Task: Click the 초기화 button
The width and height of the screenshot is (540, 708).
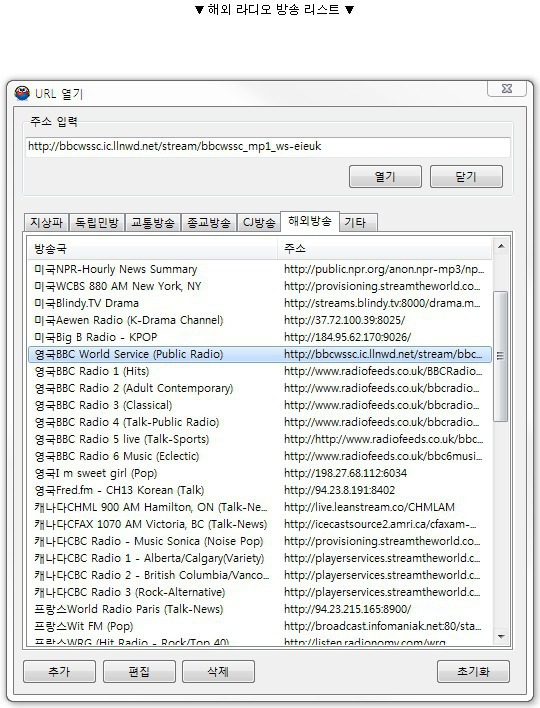Action: pyautogui.click(x=473, y=672)
